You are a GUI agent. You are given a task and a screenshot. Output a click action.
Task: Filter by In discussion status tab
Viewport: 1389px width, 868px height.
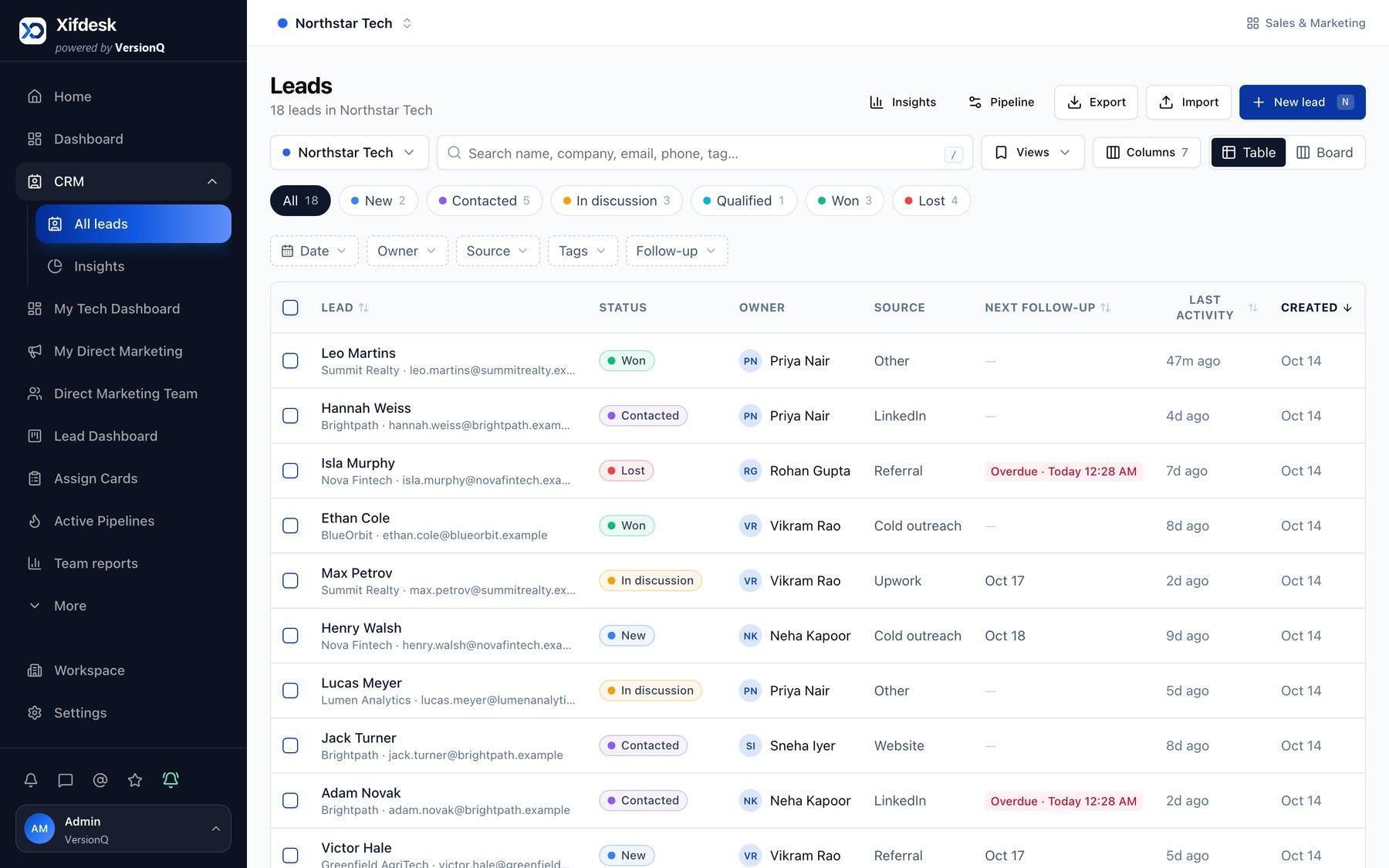(x=617, y=201)
